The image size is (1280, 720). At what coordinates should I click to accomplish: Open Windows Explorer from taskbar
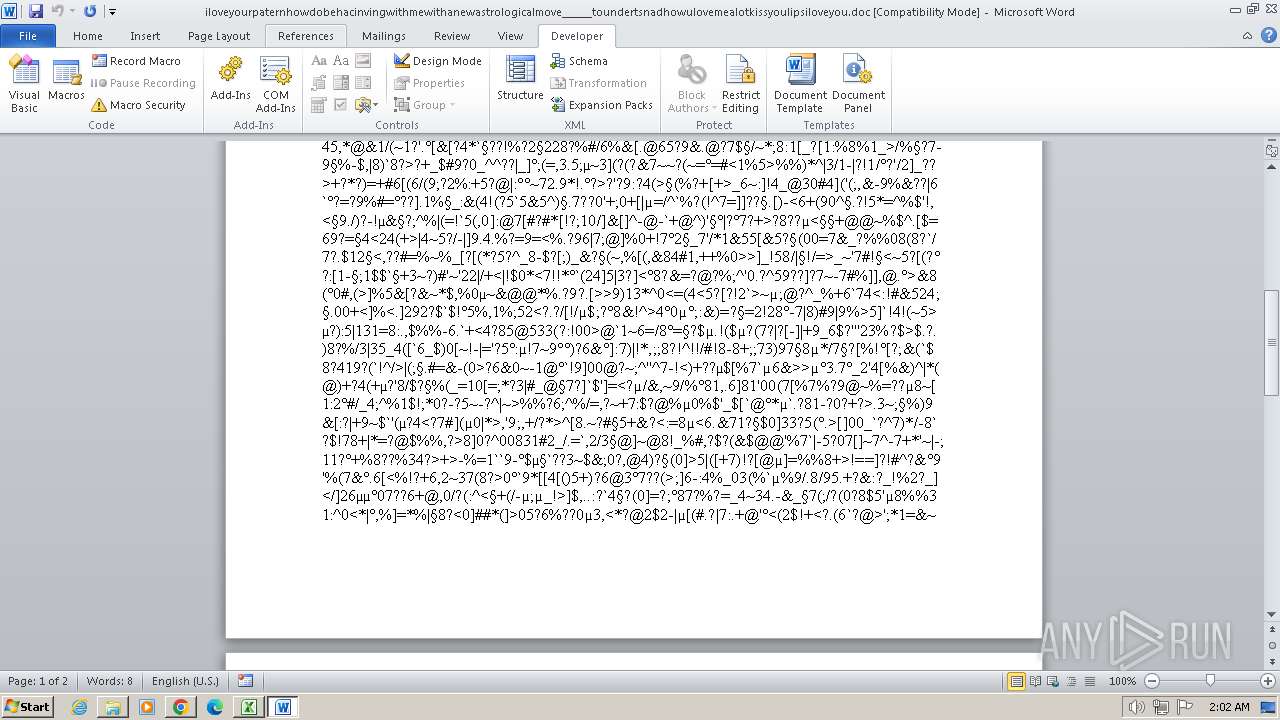tap(113, 707)
